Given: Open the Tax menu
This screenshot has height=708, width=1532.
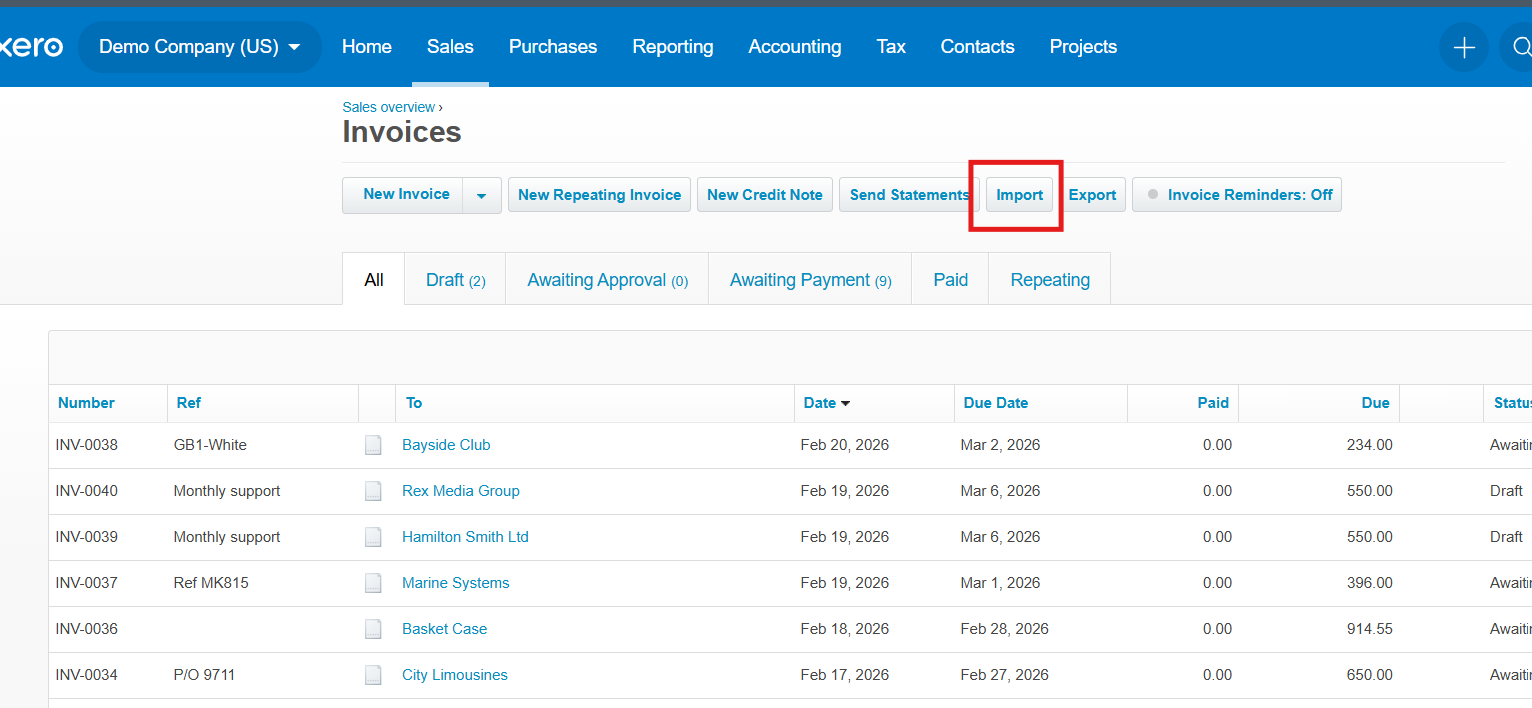Looking at the screenshot, I should pos(891,47).
